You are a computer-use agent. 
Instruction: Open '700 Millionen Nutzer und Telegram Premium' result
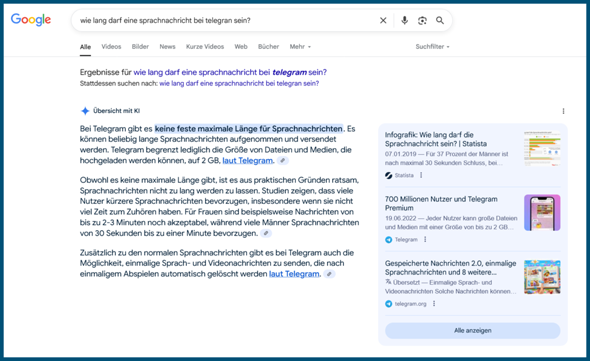(x=441, y=203)
